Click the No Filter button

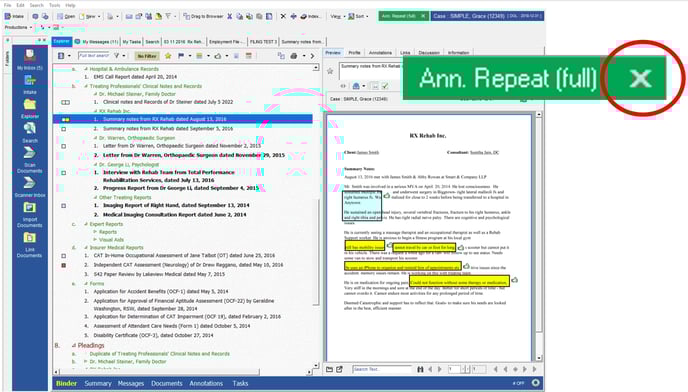click(x=147, y=56)
